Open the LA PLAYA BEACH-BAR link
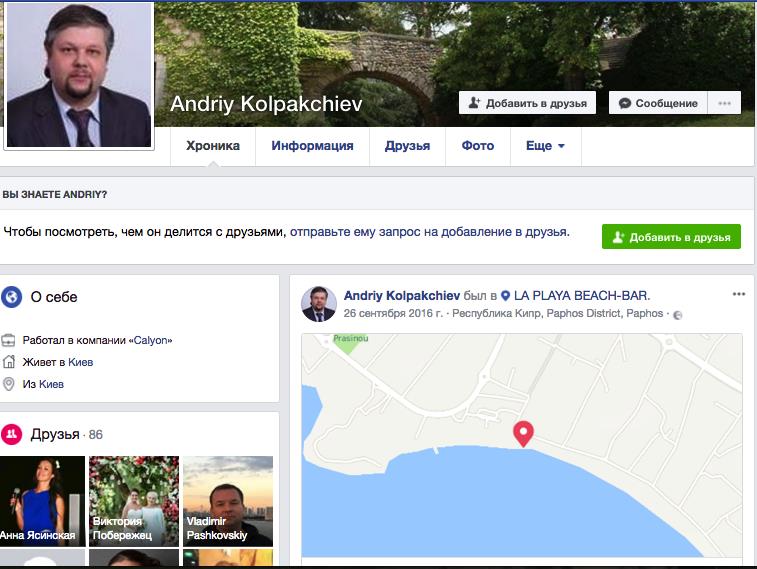The image size is (757, 569). coord(582,295)
